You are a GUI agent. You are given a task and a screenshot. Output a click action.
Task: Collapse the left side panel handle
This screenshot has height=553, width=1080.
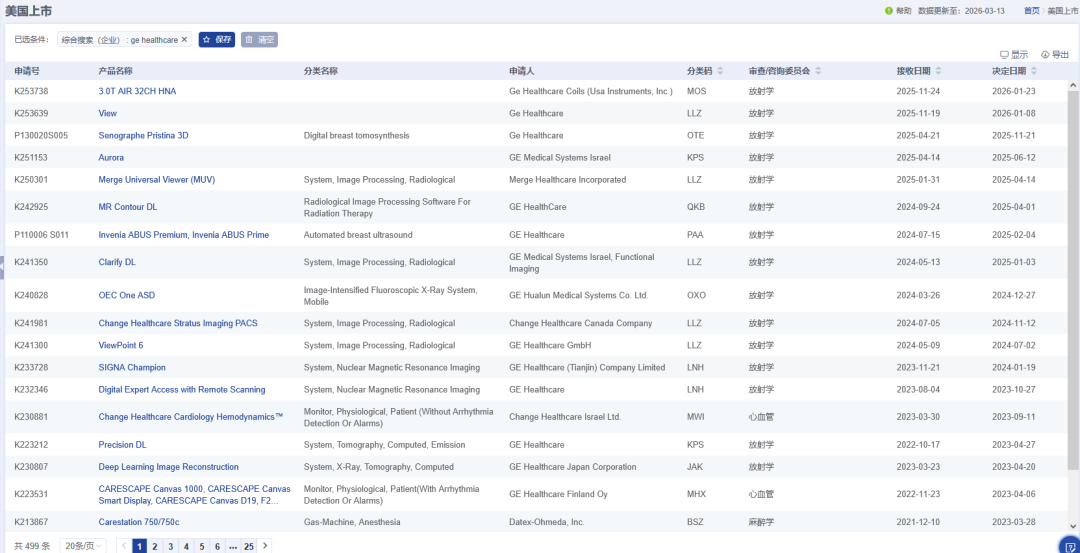coord(2,261)
